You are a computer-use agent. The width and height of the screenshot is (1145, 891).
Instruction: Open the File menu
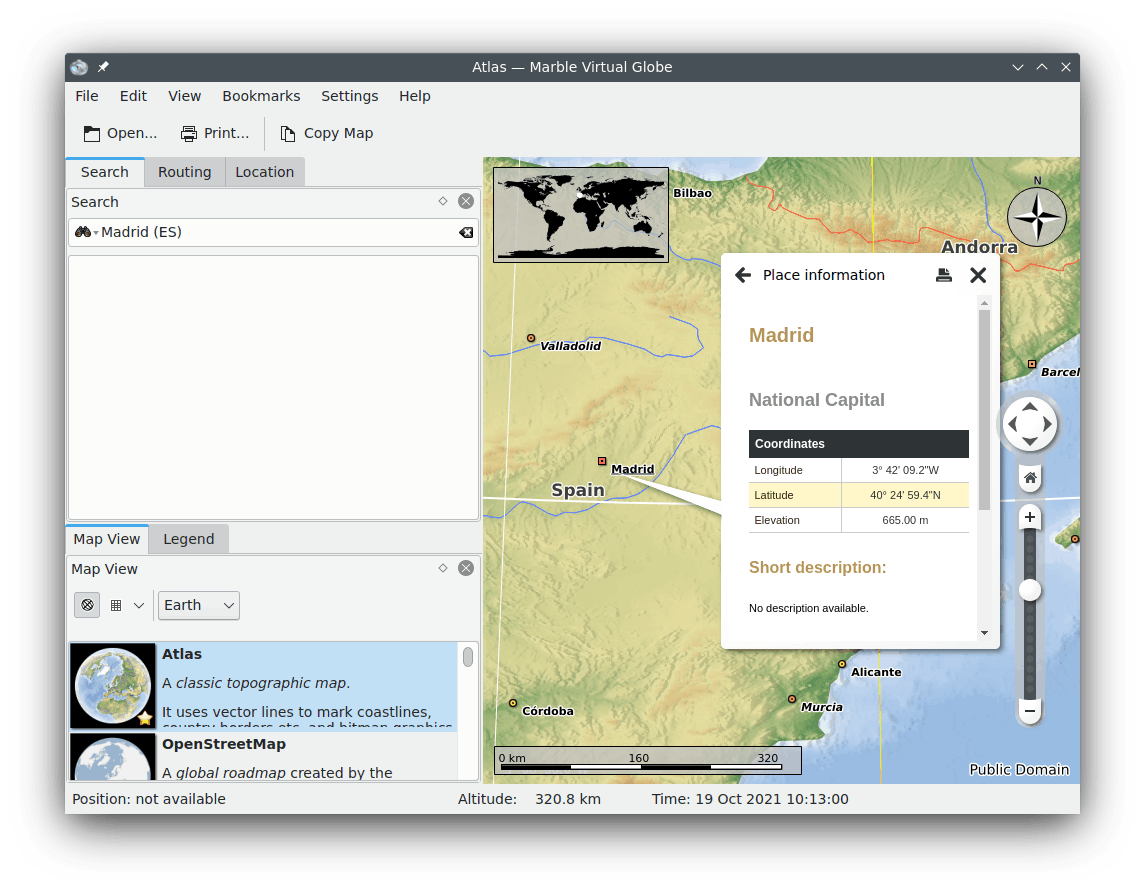pyautogui.click(x=86, y=96)
